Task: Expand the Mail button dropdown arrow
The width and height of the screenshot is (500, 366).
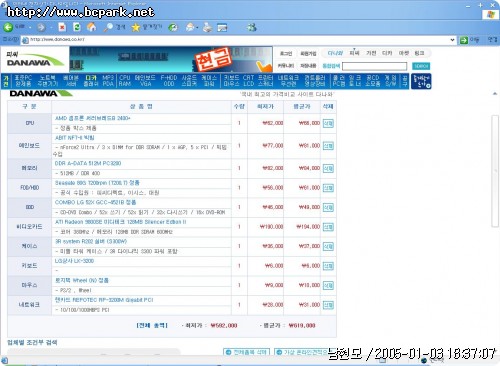Action: pos(197,27)
